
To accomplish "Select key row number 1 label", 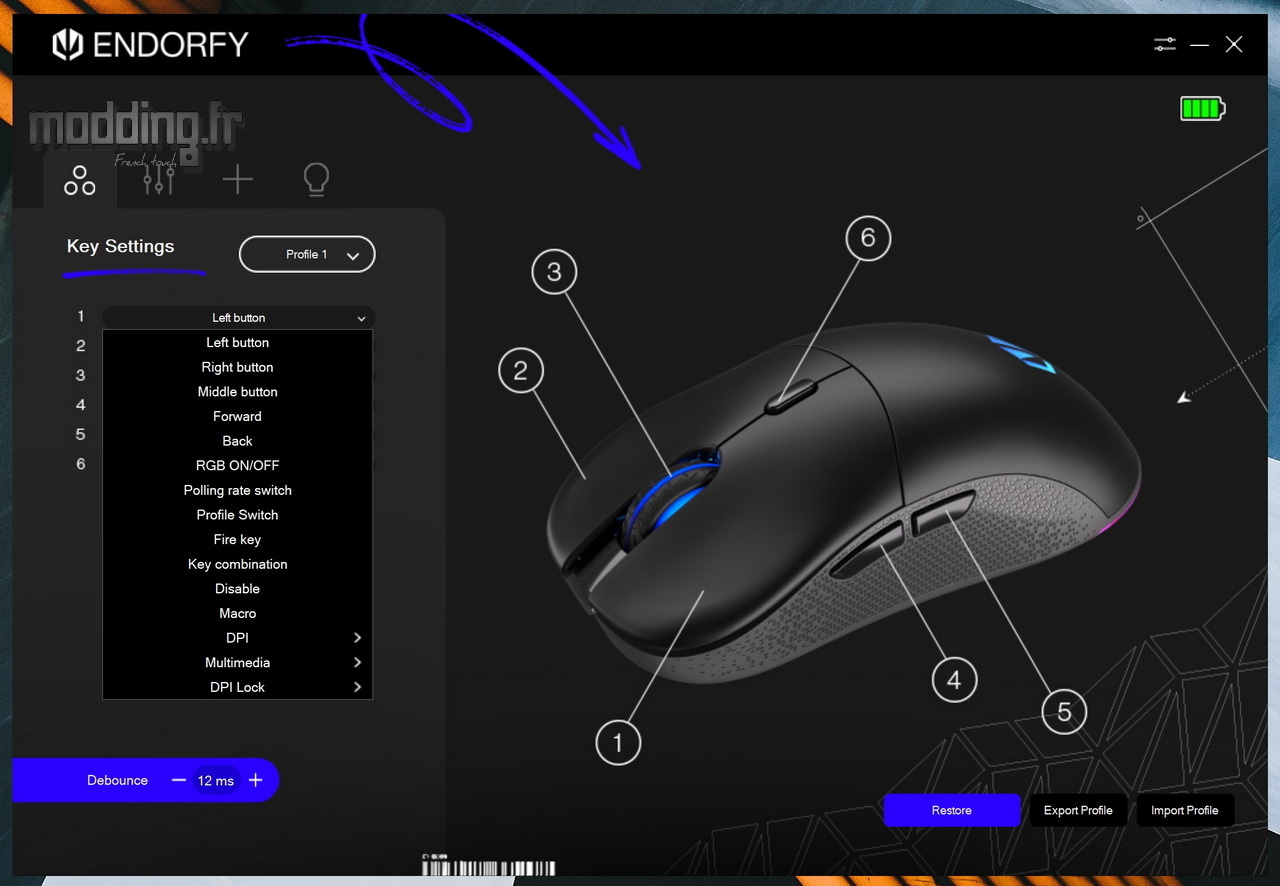I will tap(81, 316).
